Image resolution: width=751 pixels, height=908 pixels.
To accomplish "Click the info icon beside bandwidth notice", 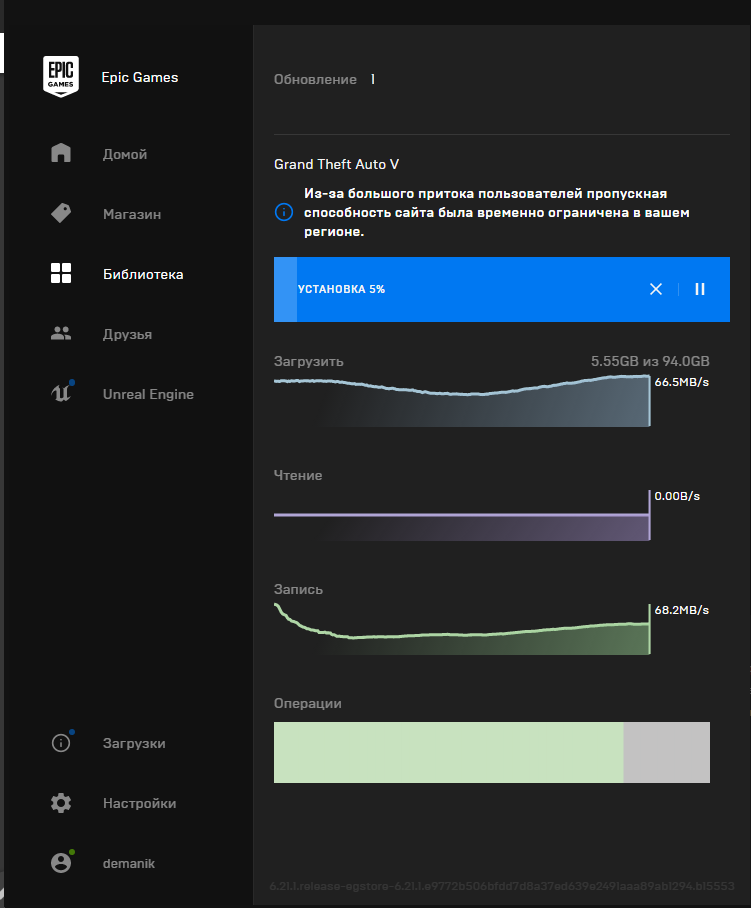I will pyautogui.click(x=284, y=212).
